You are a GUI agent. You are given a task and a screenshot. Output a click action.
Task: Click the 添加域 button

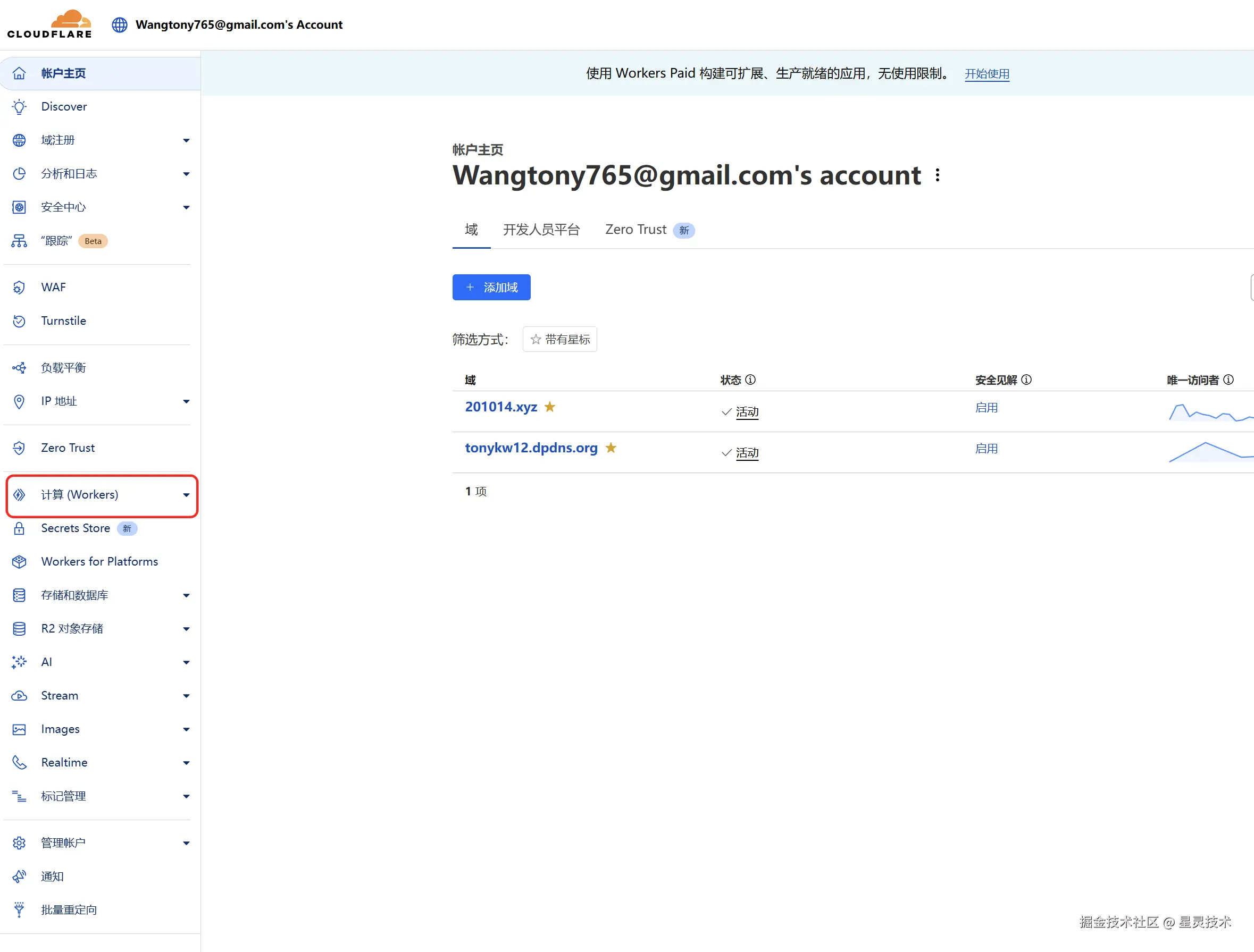tap(491, 287)
